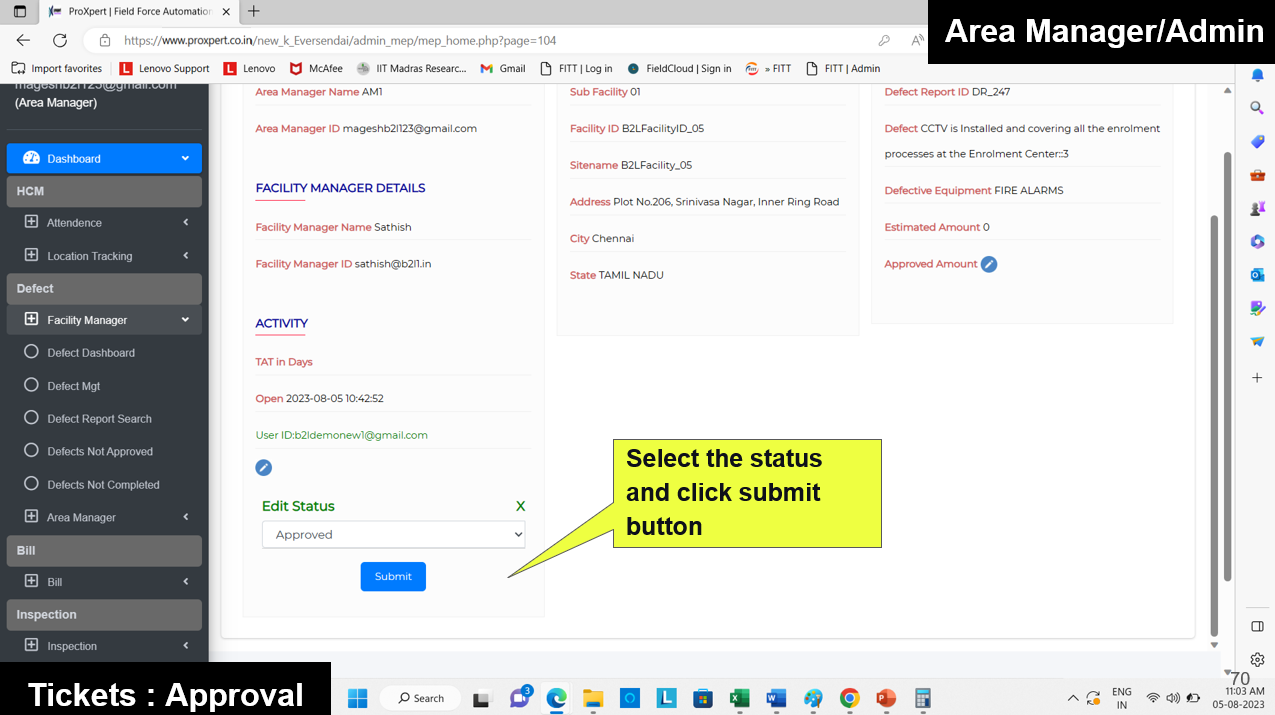Close the Edit Status panel with X
The width and height of the screenshot is (1275, 715).
pyautogui.click(x=520, y=506)
